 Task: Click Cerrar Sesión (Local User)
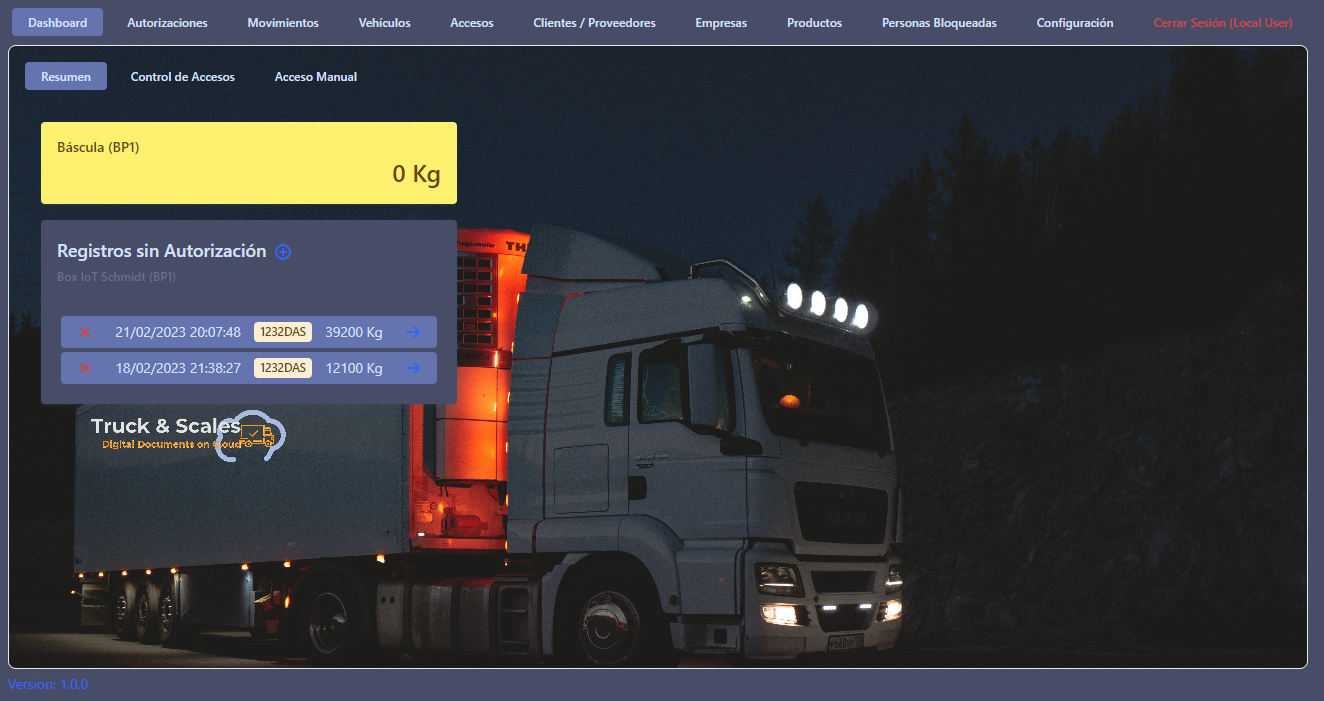1222,23
